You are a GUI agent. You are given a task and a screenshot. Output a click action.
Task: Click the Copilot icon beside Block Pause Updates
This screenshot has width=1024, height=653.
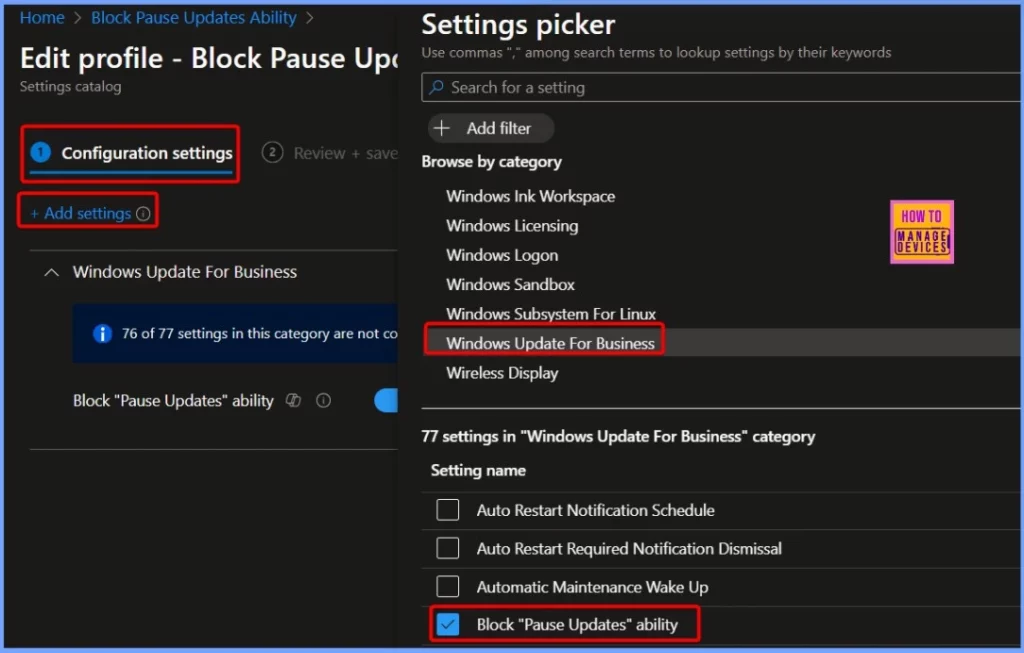293,400
